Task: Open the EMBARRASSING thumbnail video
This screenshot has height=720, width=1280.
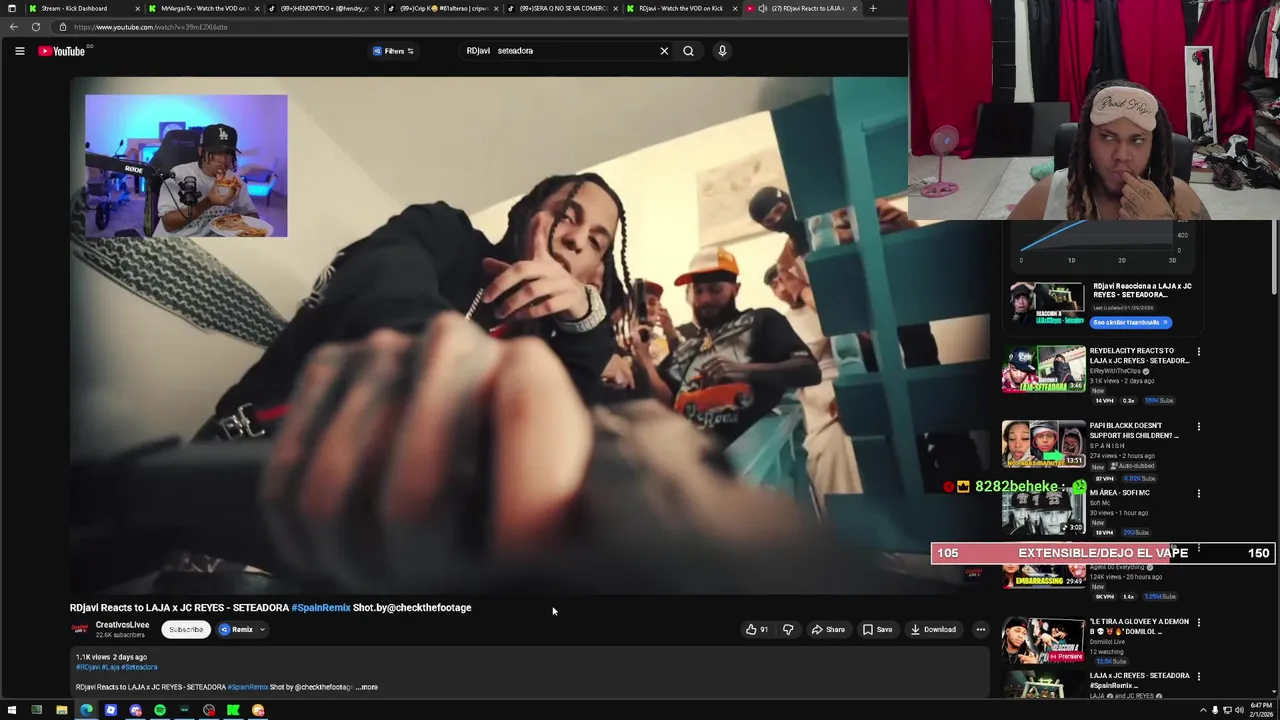Action: click(1044, 575)
